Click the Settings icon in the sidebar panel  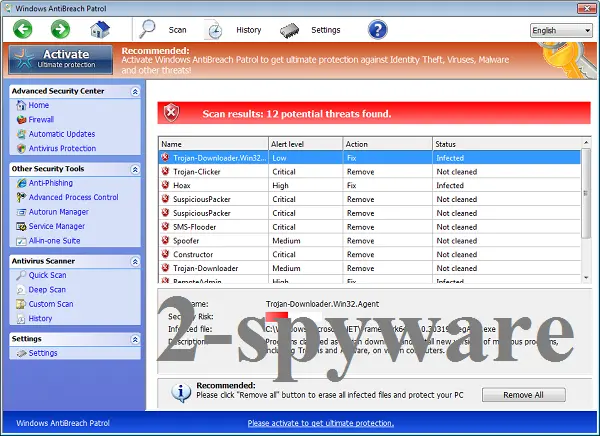pyautogui.click(x=21, y=353)
